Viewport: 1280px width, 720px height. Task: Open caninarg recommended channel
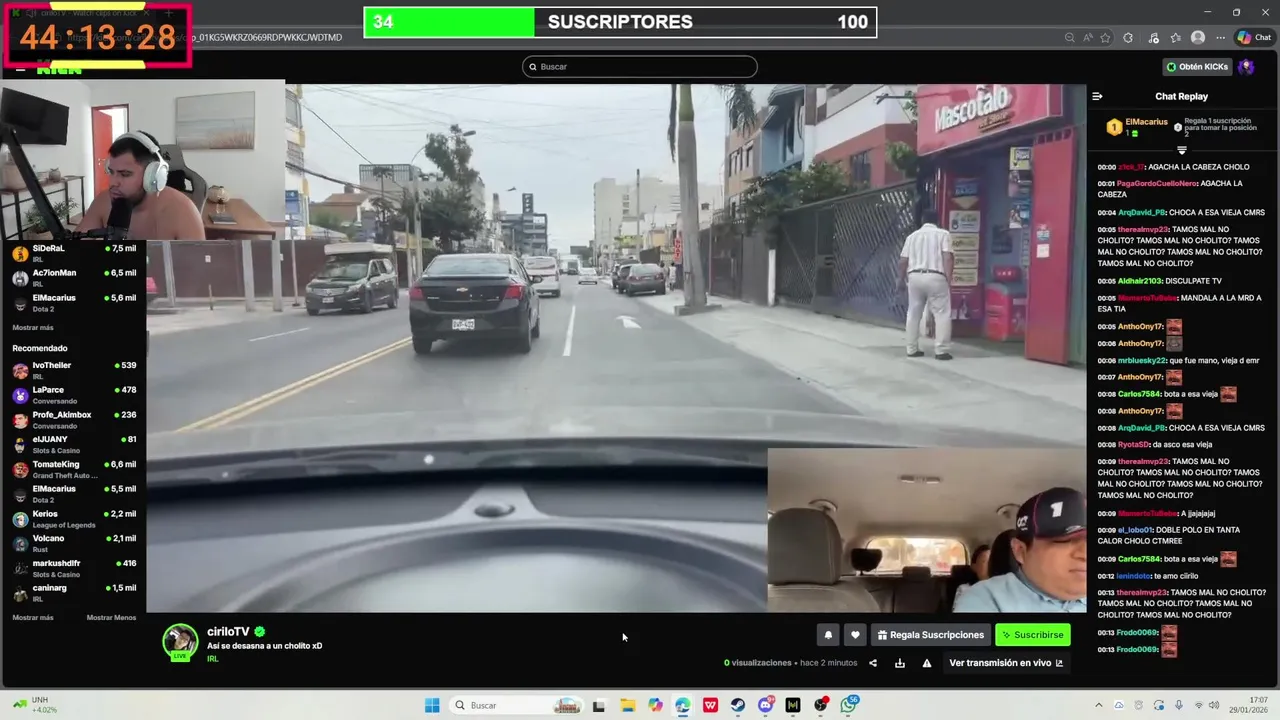point(74,593)
